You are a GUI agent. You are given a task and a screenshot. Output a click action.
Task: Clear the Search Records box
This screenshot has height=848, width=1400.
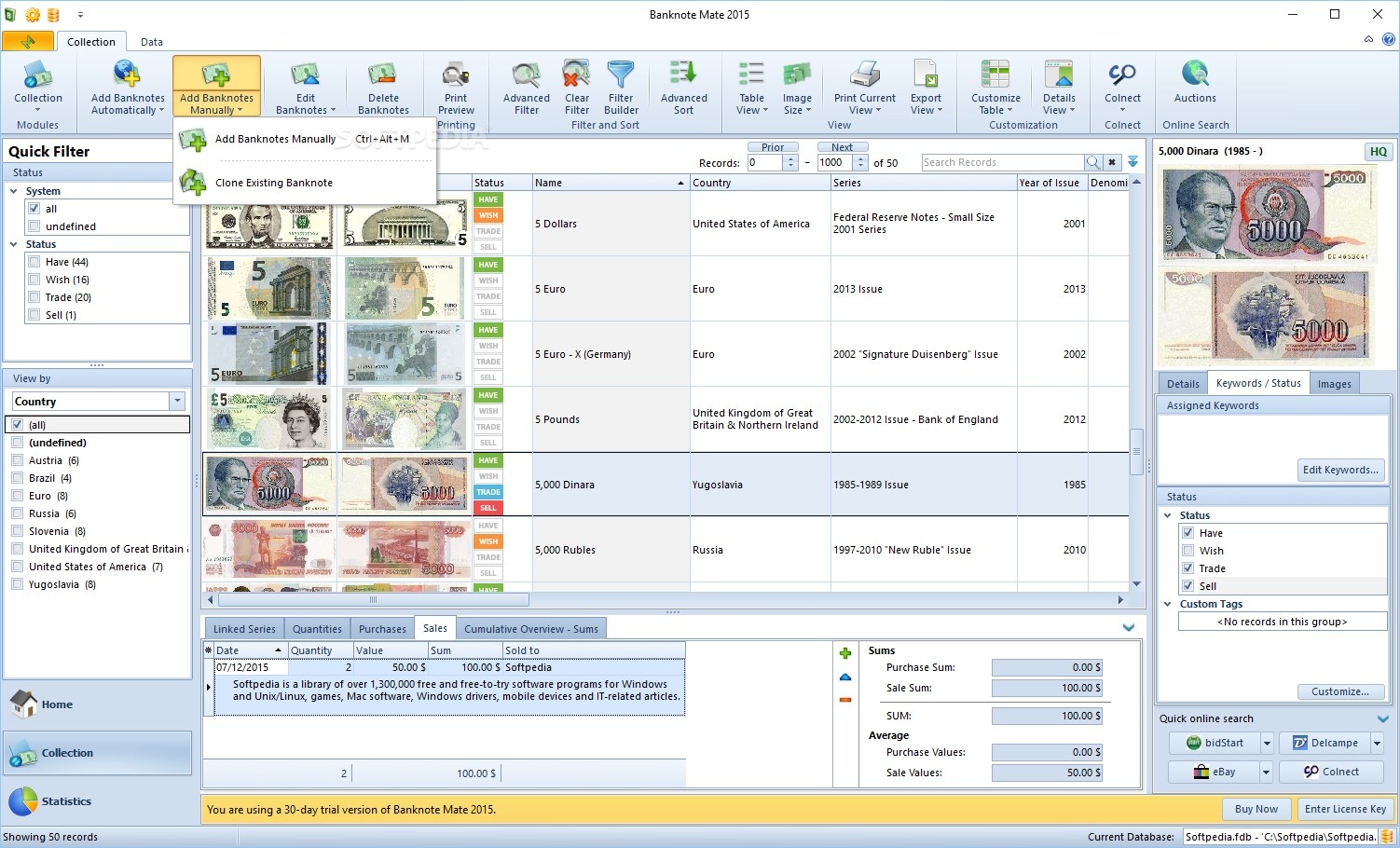[1112, 162]
